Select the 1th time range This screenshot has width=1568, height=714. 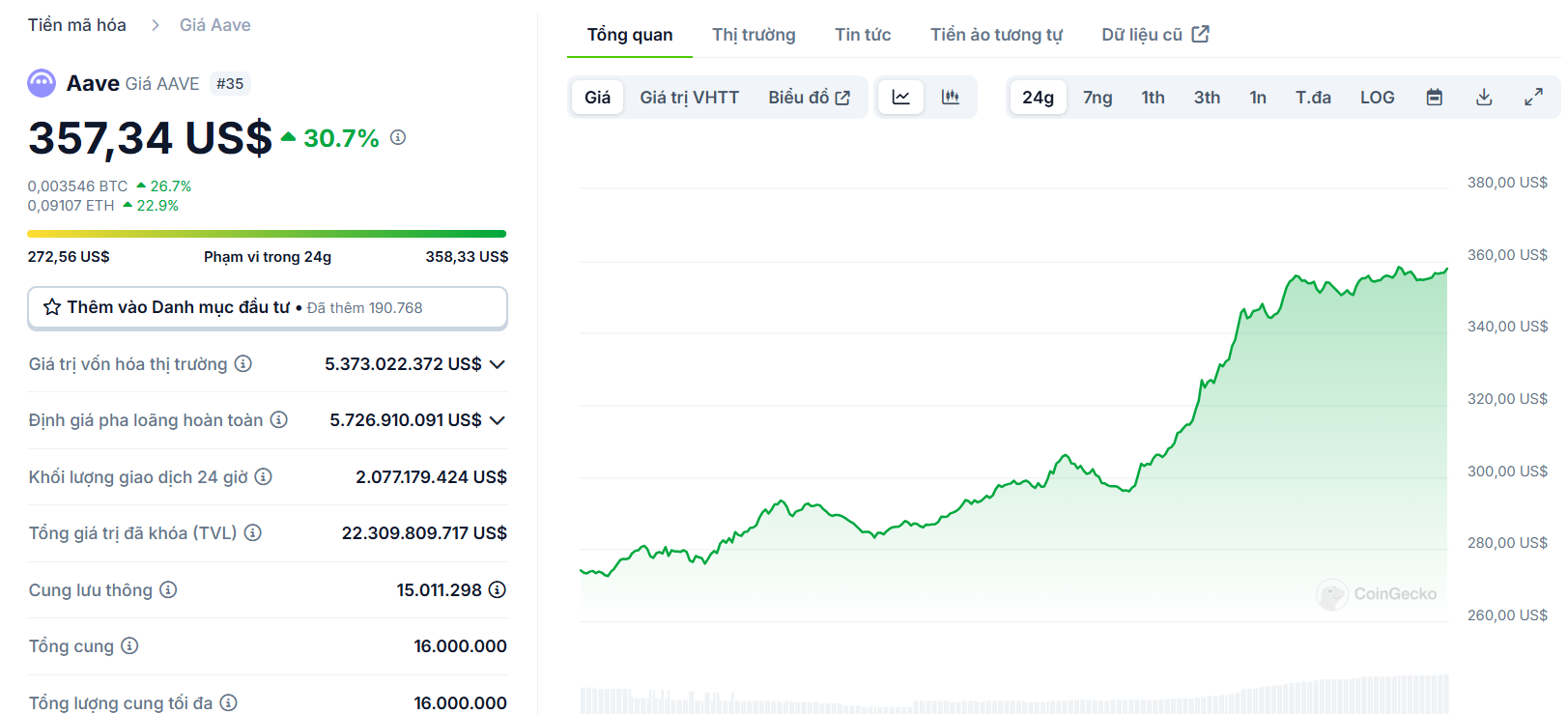pos(1153,97)
